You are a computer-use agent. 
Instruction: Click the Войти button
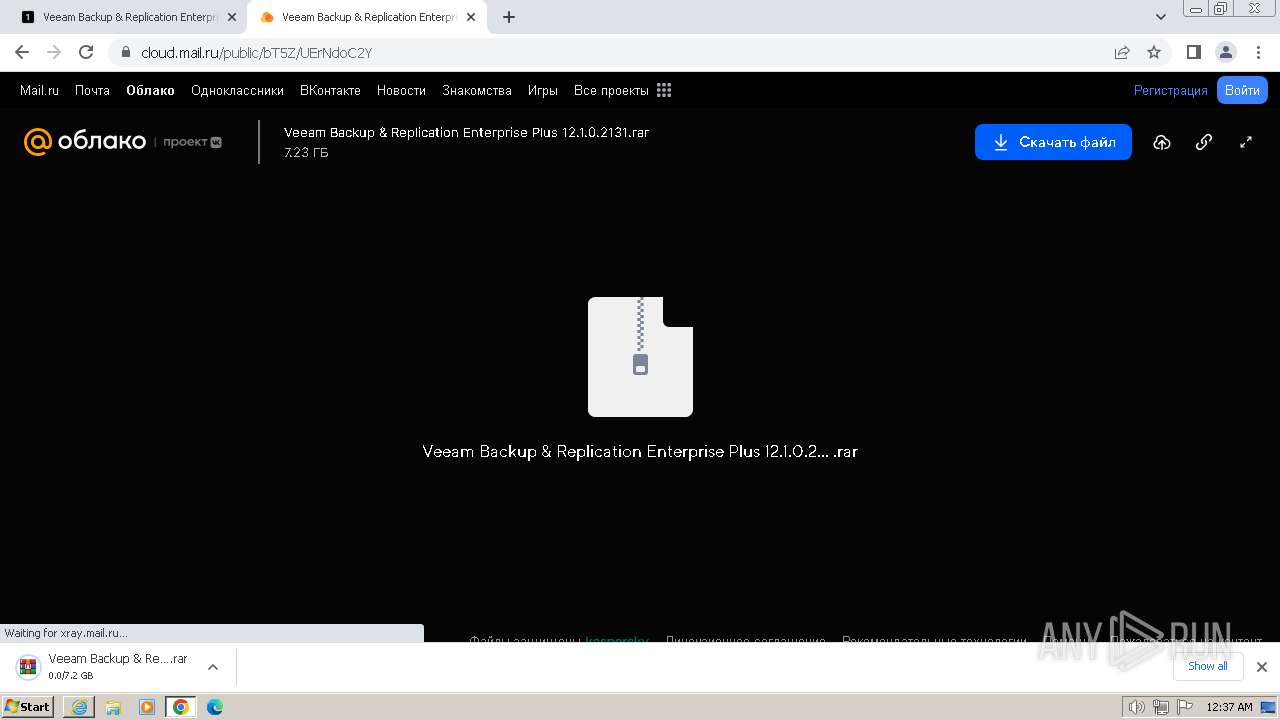(x=1242, y=90)
